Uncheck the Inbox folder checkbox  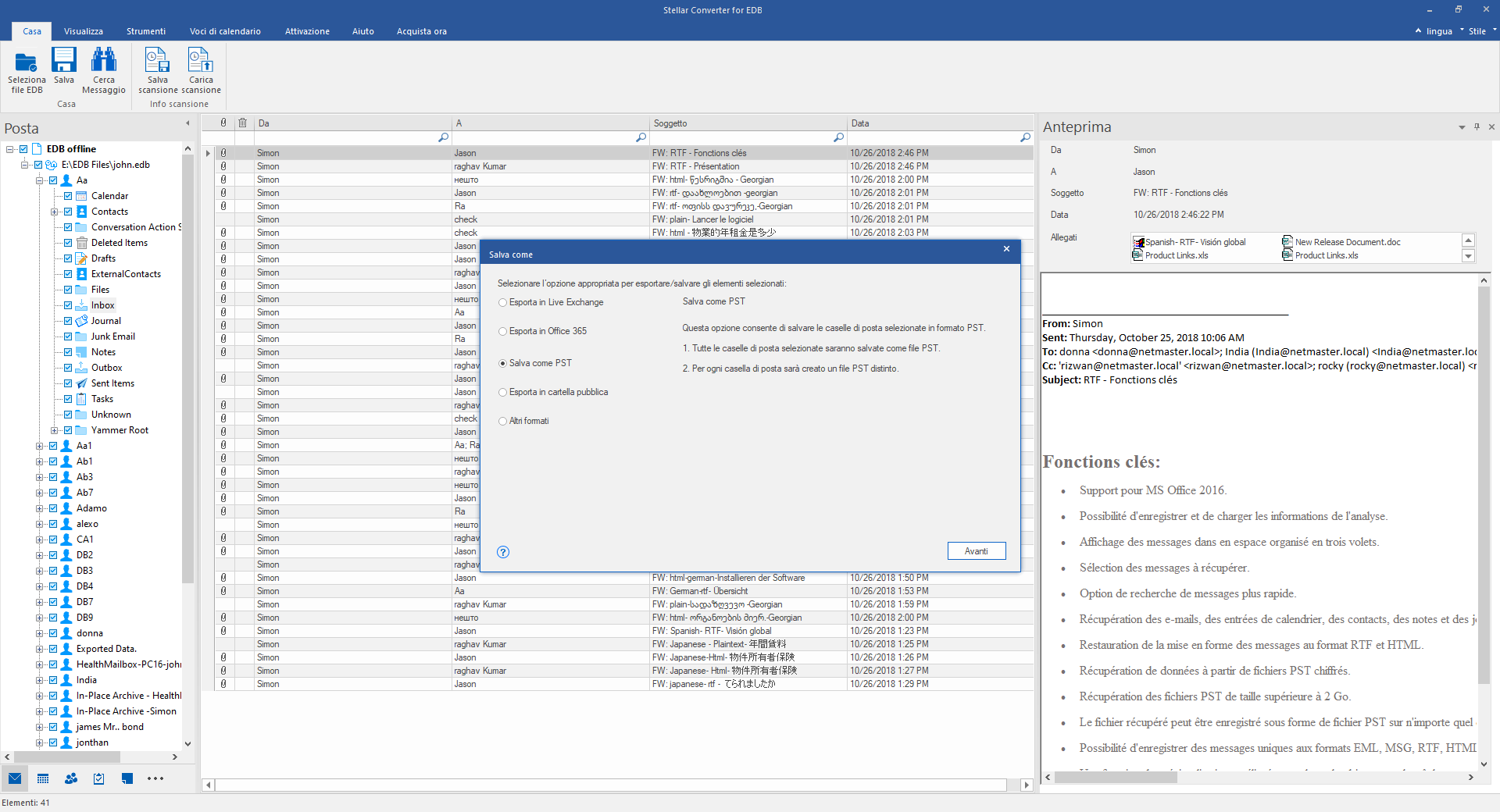[x=68, y=305]
